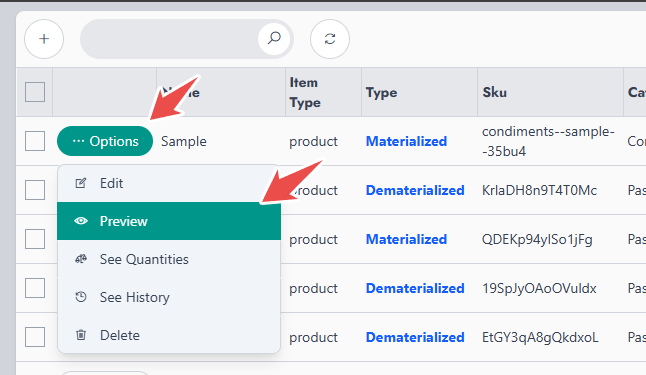Click the scales icon beside See Quantities

point(81,259)
